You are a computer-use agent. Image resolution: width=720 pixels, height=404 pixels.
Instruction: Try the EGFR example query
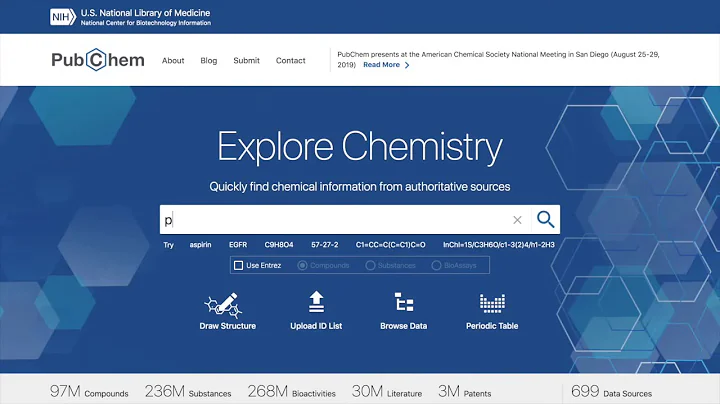(x=238, y=245)
